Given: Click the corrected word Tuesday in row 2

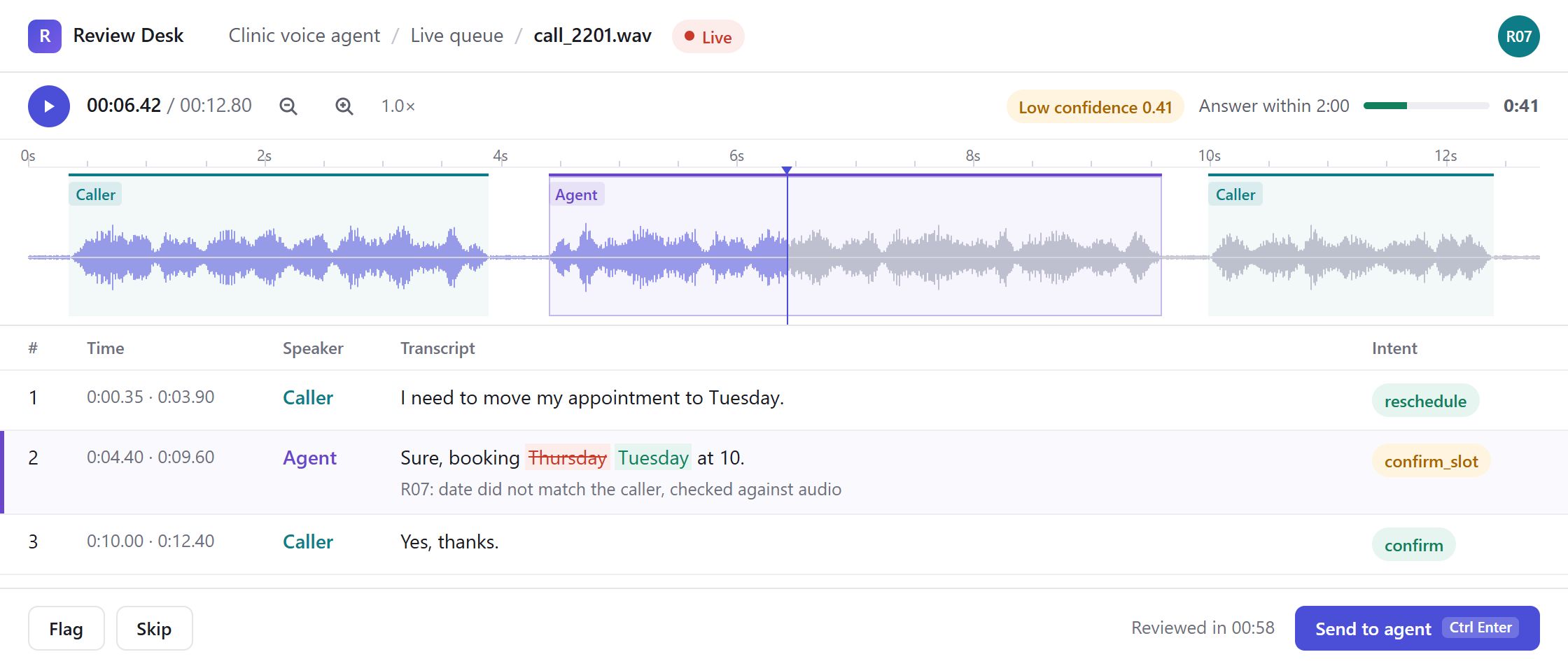Looking at the screenshot, I should click(x=653, y=458).
